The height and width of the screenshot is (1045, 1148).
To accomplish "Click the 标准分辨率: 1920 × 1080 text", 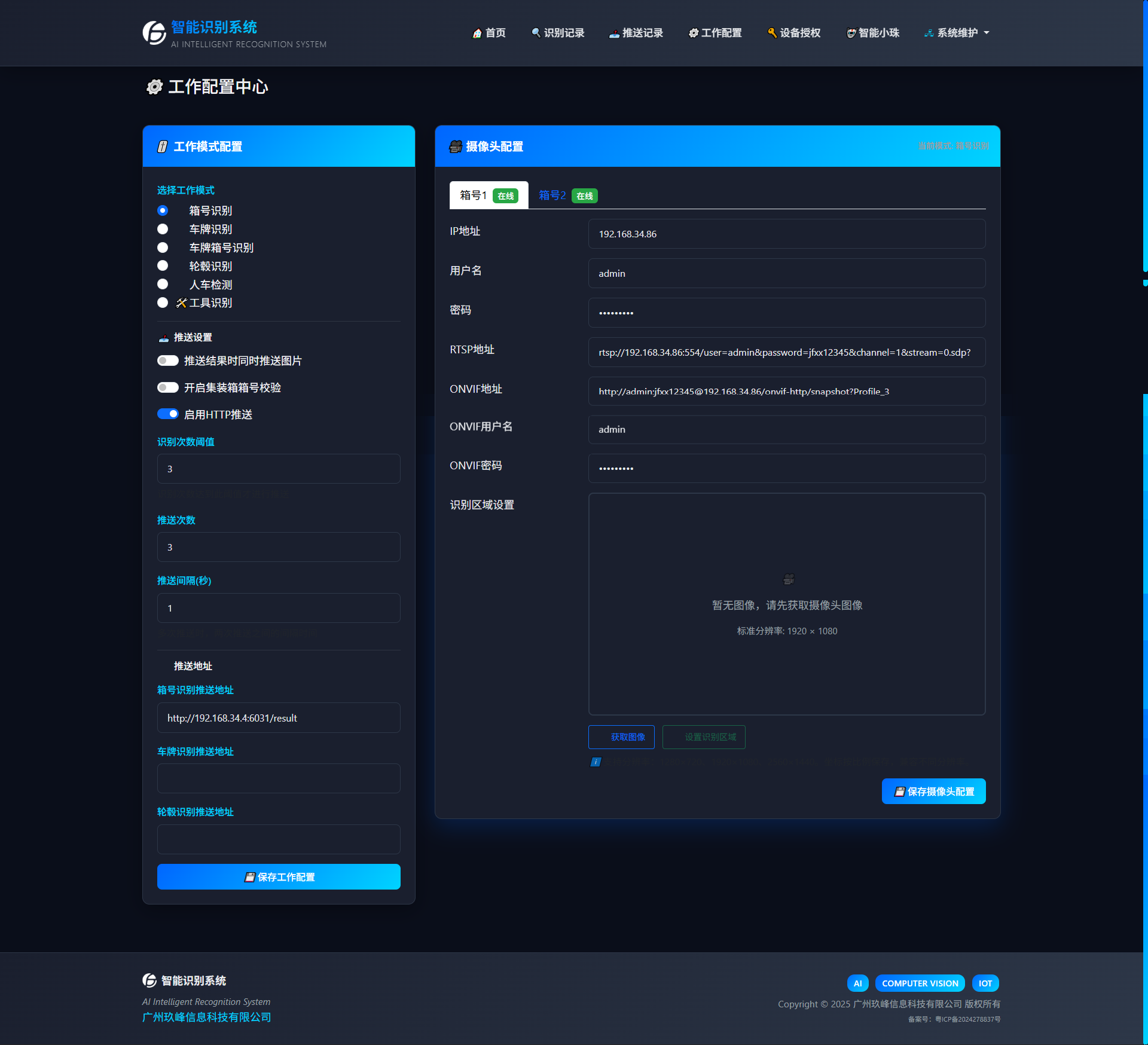I will (x=787, y=631).
